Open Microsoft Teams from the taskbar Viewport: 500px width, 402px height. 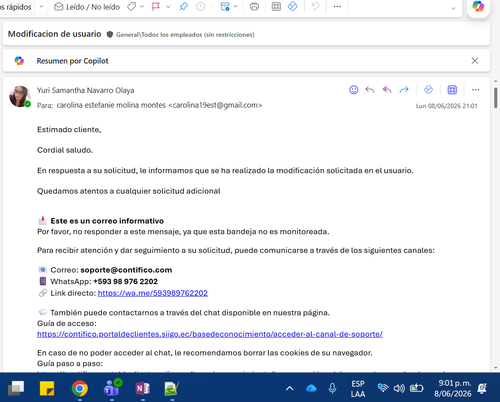pos(112,388)
